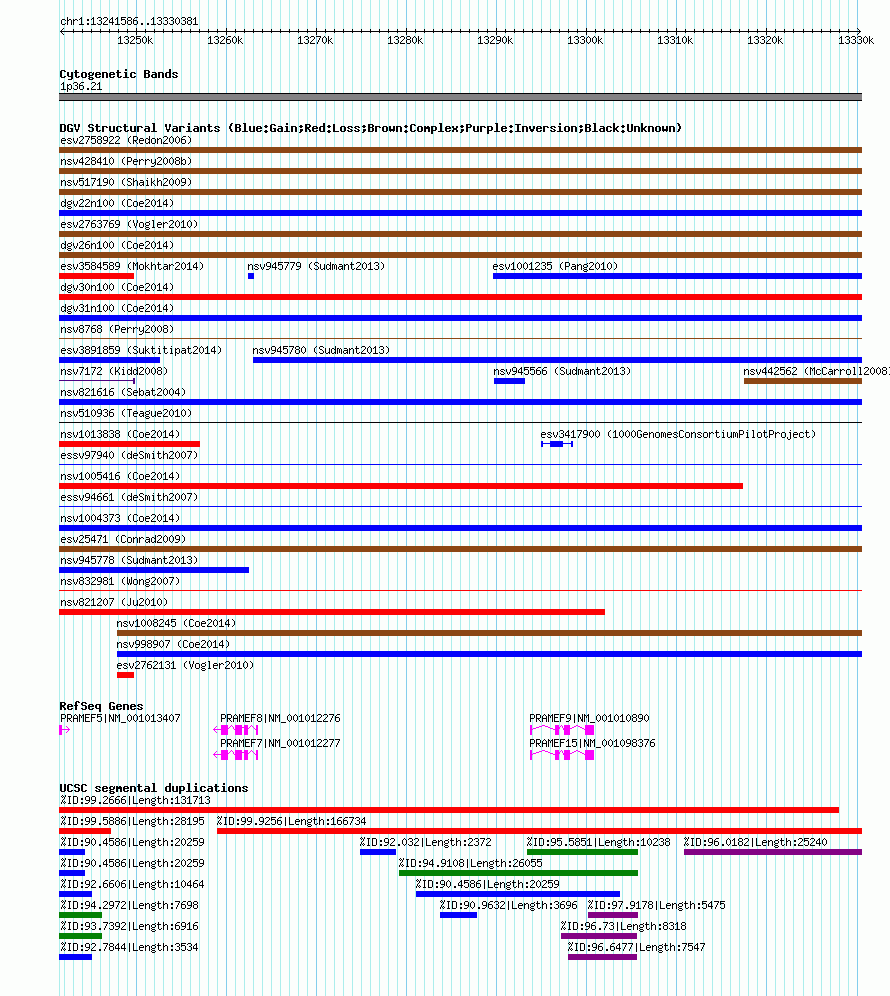890x996 pixels.
Task: Click the 1p36.21 band label
Action: (81, 86)
